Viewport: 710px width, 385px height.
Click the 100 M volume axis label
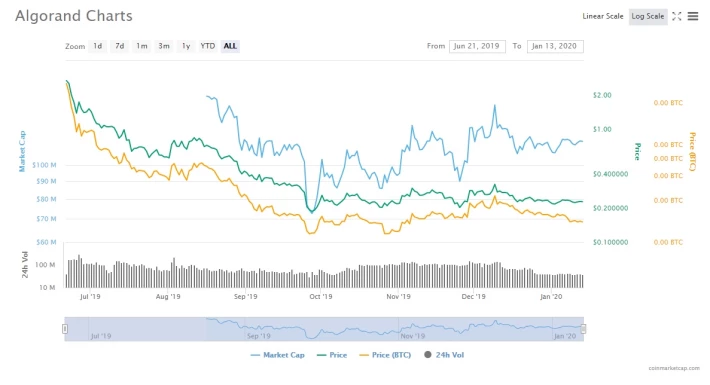point(45,265)
